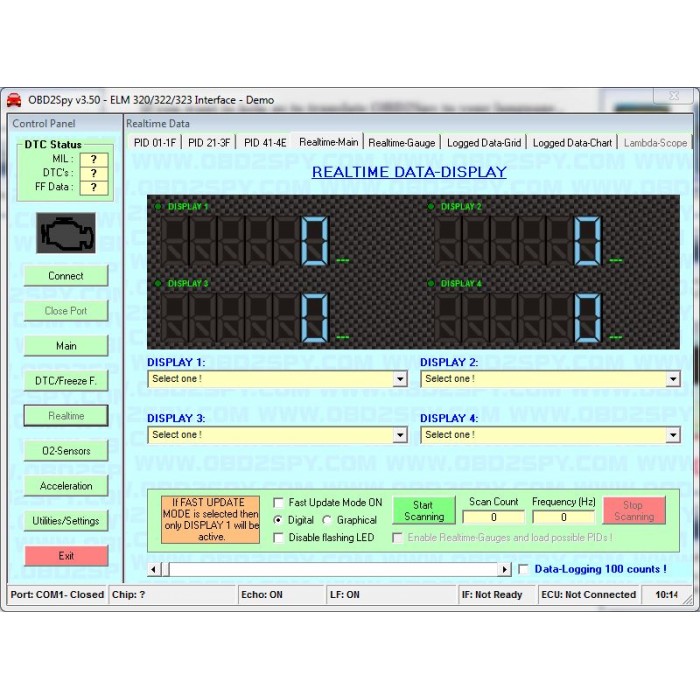The height and width of the screenshot is (700, 700).
Task: Click the MIL status indicator box
Action: [x=93, y=159]
